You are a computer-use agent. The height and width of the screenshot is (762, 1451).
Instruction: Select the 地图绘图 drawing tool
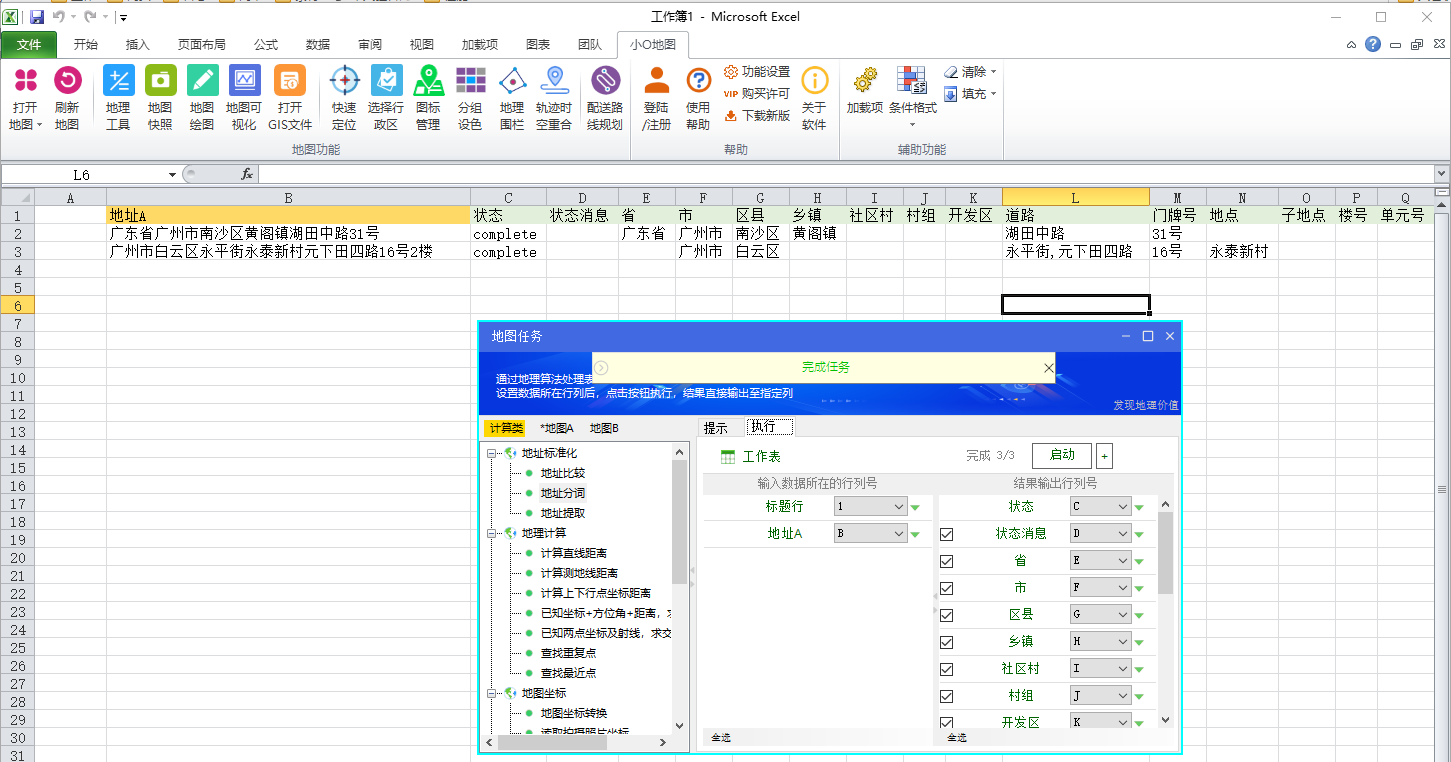[x=202, y=99]
